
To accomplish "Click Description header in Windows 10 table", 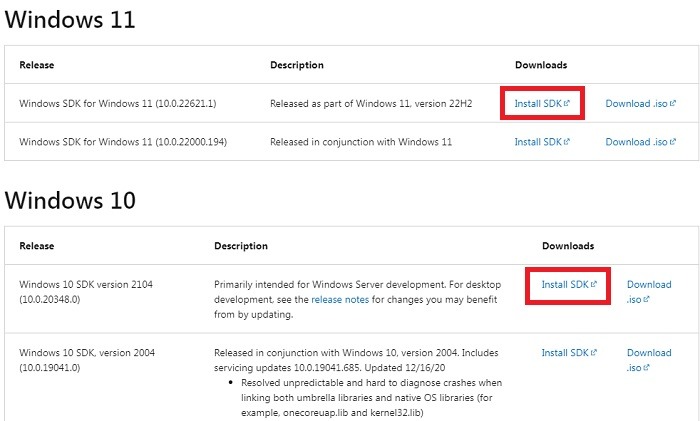I will (241, 246).
